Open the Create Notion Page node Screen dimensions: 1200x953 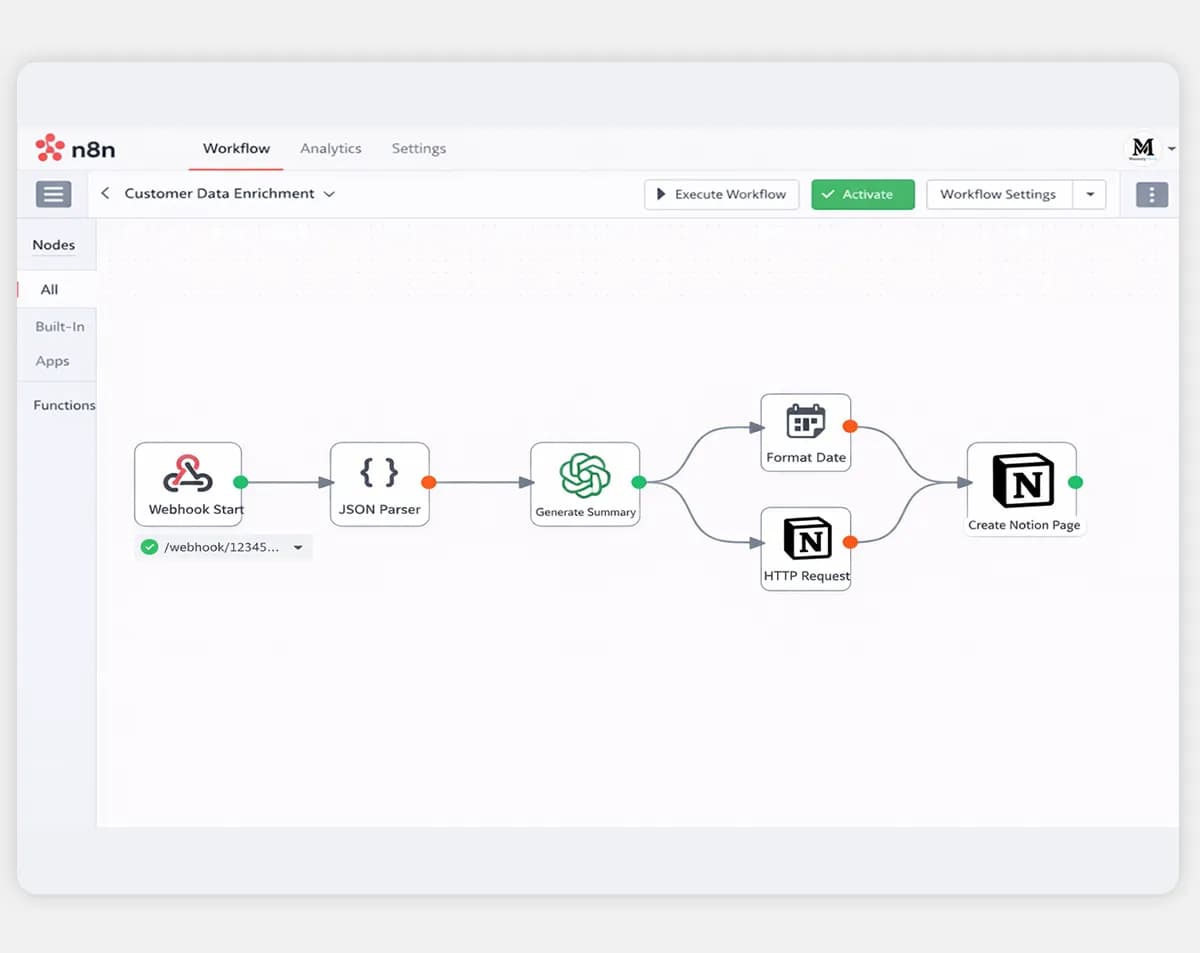(x=1022, y=488)
